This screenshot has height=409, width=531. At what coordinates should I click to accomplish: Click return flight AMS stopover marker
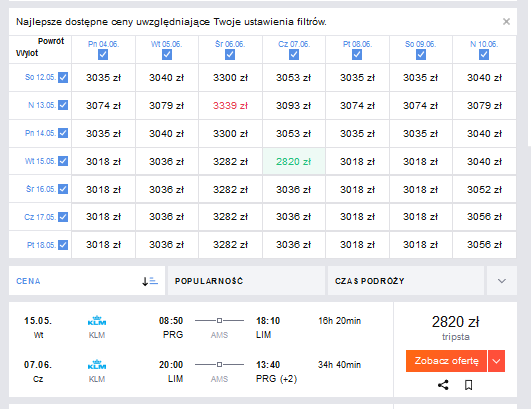pyautogui.click(x=219, y=364)
